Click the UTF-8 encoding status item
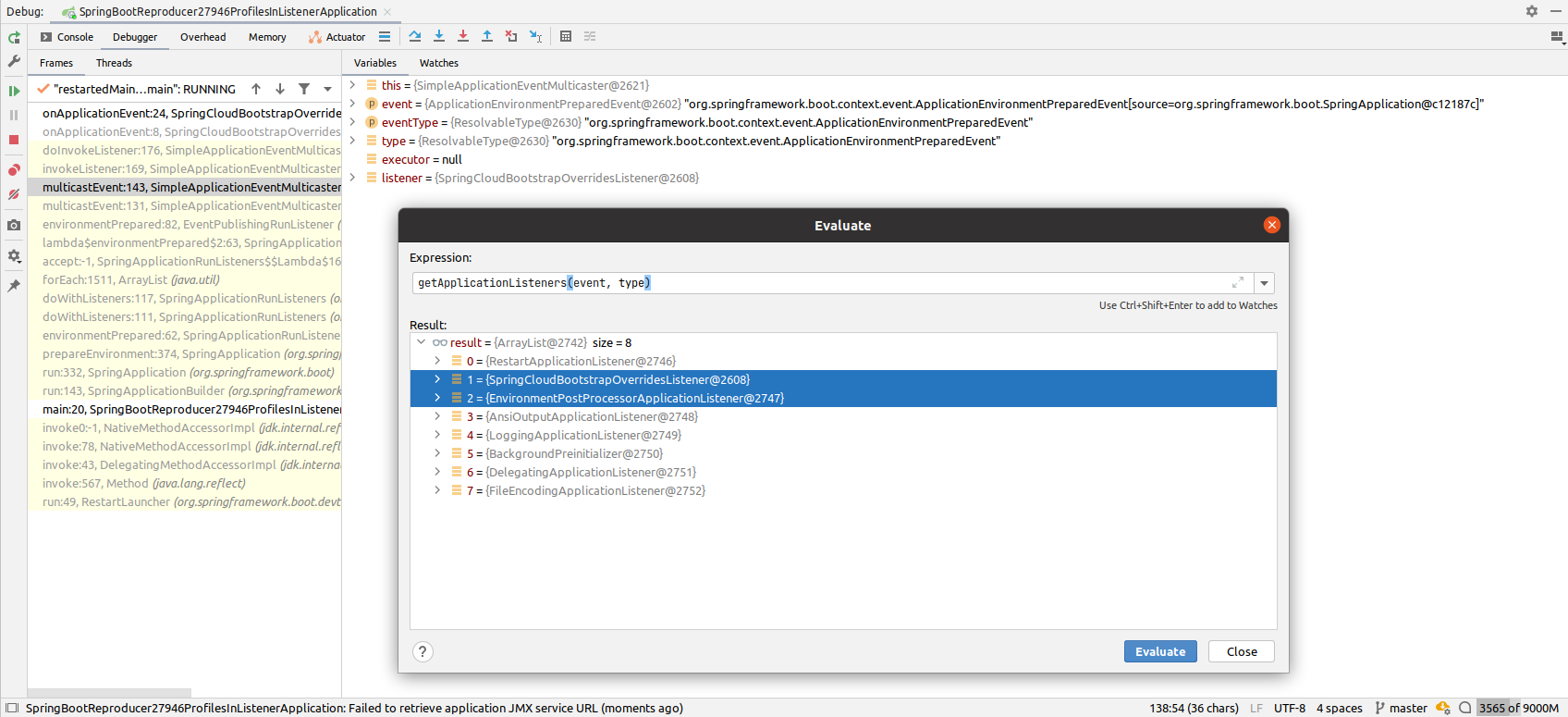Image resolution: width=1568 pixels, height=717 pixels. coord(1290,708)
